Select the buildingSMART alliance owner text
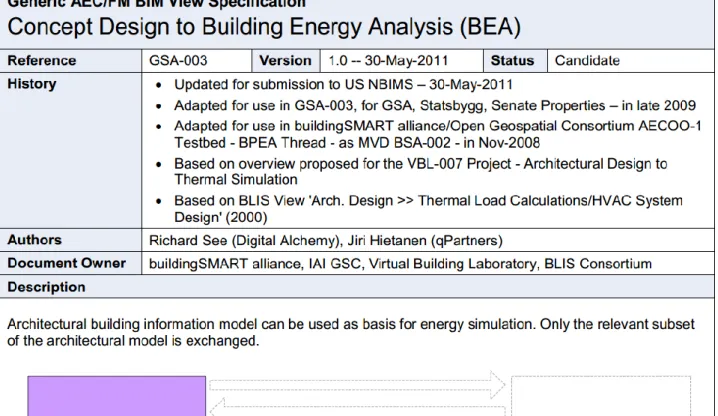718x416 pixels. (225, 264)
